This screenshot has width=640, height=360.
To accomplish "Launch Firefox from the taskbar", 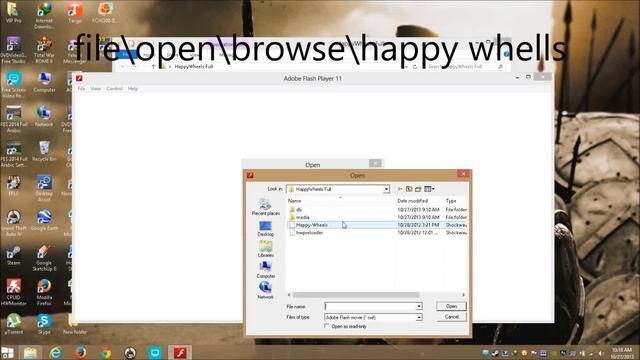I will (80, 353).
